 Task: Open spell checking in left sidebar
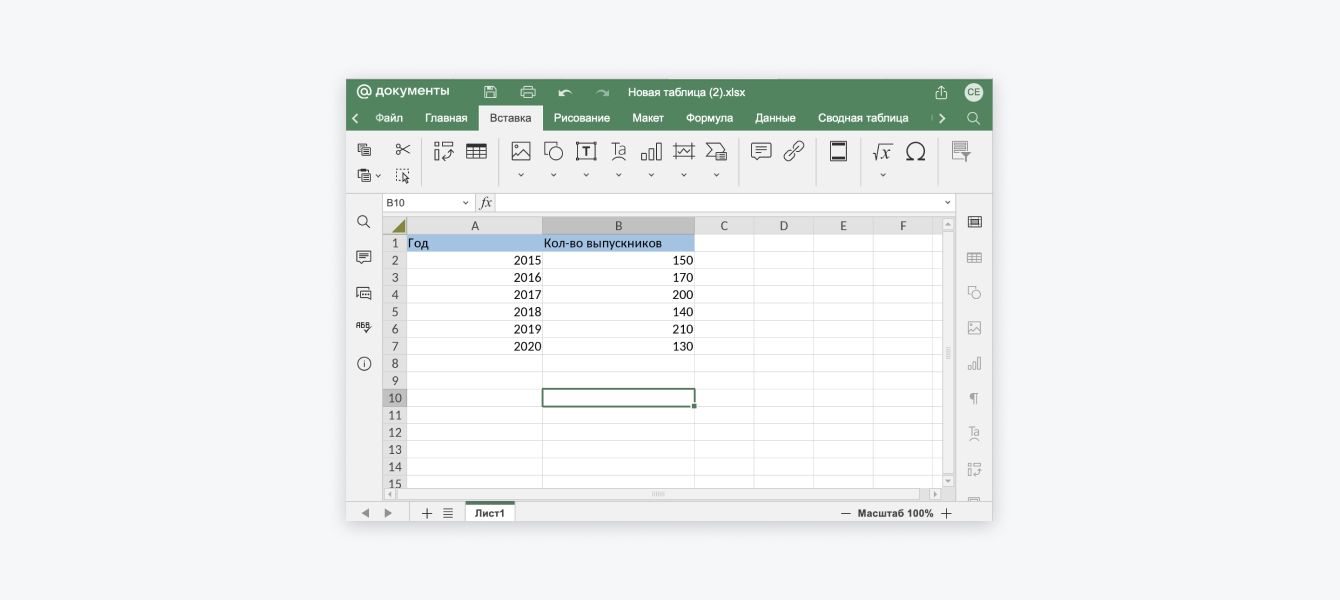364,327
